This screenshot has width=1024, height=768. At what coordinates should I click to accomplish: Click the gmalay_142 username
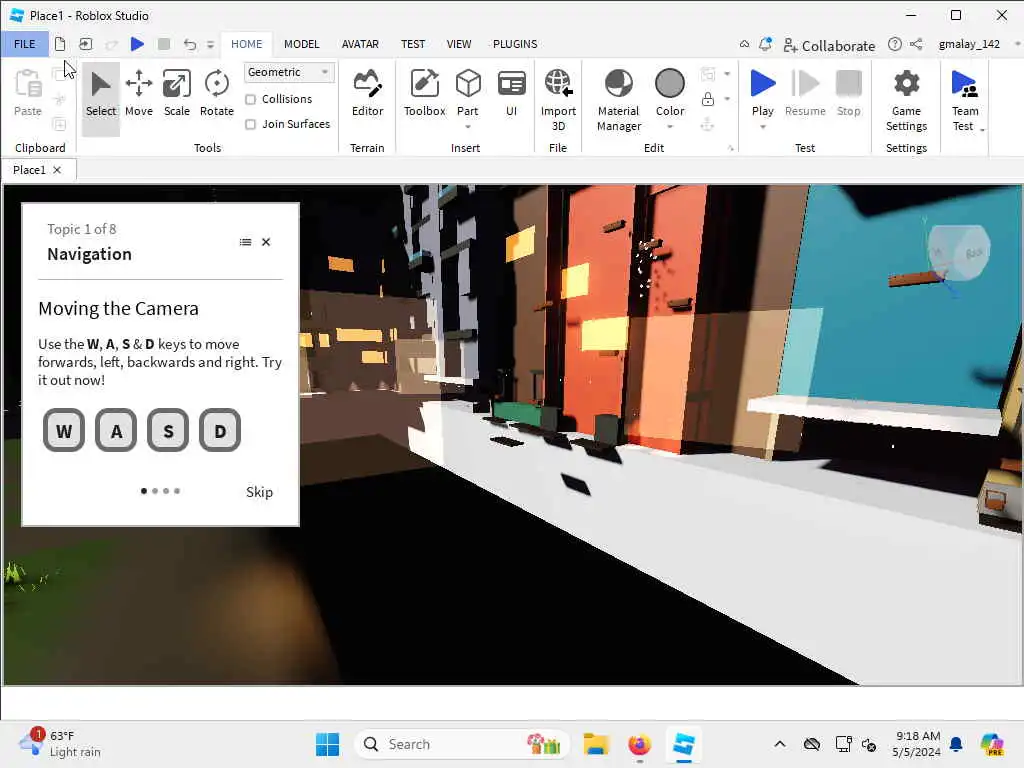[x=968, y=44]
